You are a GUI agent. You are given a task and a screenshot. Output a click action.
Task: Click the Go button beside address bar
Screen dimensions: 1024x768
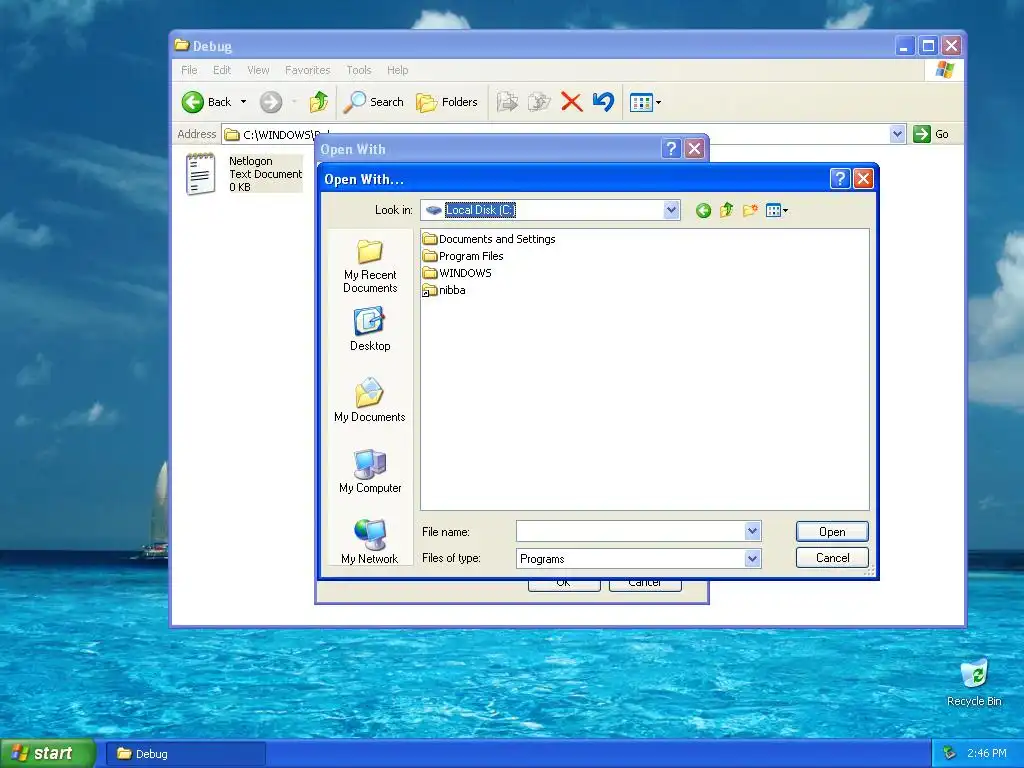tap(931, 134)
